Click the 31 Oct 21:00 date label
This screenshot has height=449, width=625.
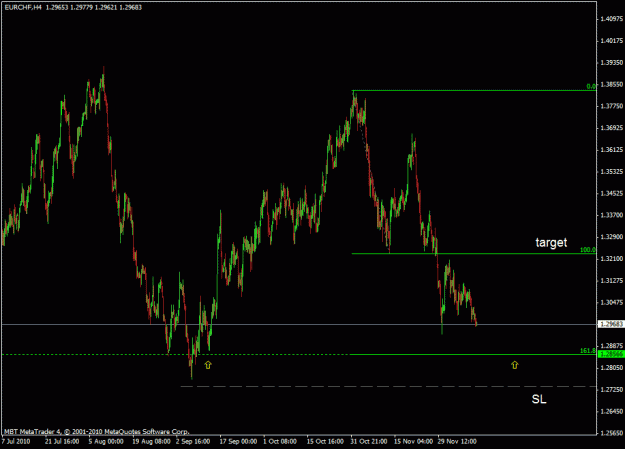pyautogui.click(x=369, y=441)
